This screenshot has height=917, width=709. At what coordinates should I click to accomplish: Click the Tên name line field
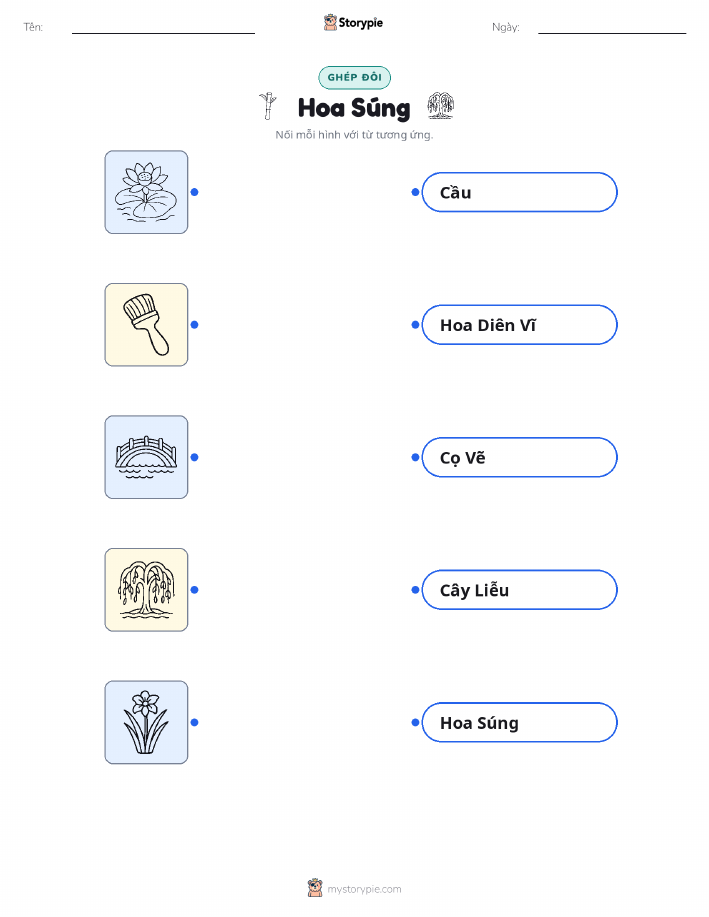tap(163, 27)
